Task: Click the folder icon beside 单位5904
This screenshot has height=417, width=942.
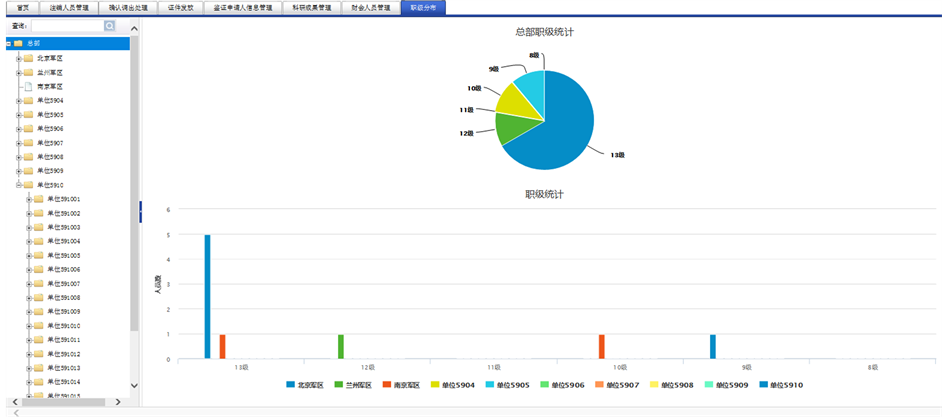Action: pyautogui.click(x=28, y=101)
